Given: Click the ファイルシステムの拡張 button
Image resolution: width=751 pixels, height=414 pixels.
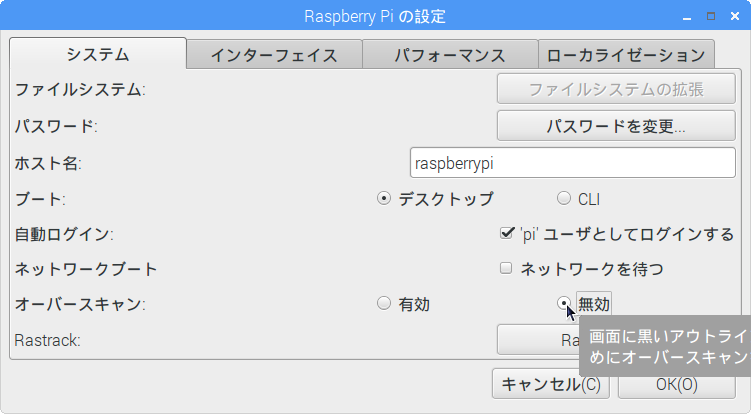Looking at the screenshot, I should [616, 89].
